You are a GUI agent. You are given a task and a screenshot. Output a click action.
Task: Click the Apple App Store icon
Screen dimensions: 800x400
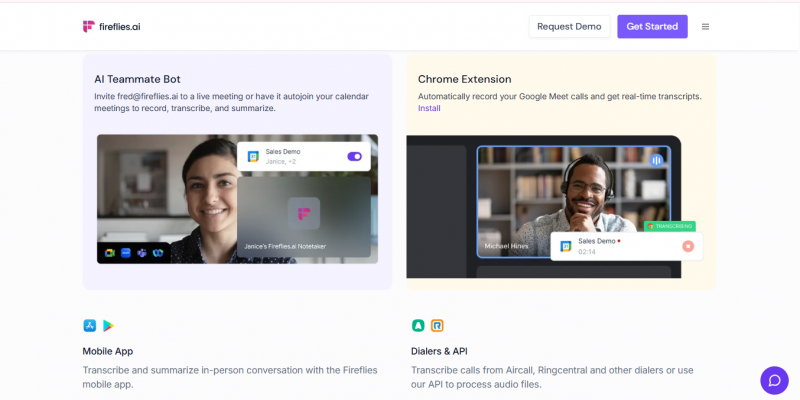tap(89, 326)
